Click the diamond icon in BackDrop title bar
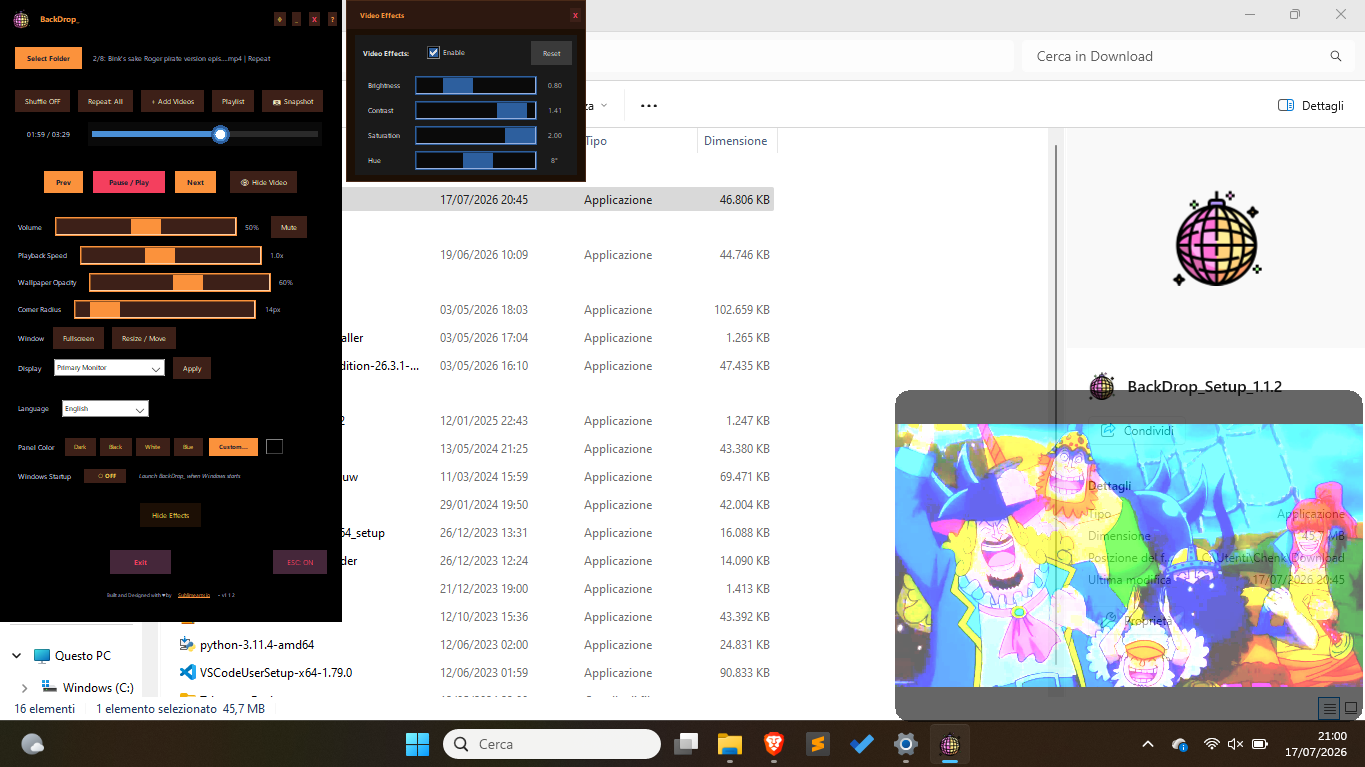The width and height of the screenshot is (1365, 767). pyautogui.click(x=279, y=19)
